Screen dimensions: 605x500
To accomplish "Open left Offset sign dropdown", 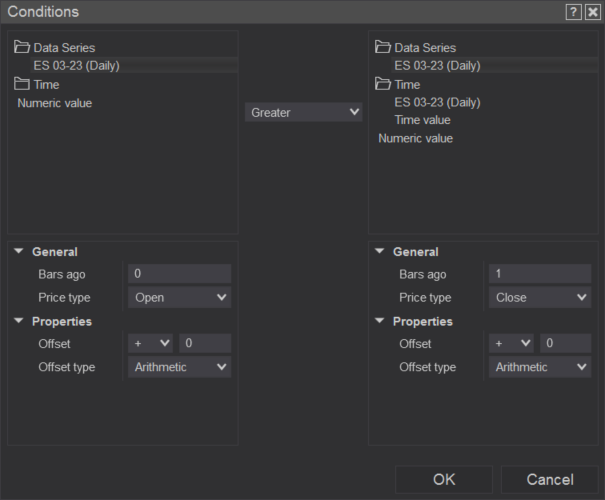I will click(150, 343).
